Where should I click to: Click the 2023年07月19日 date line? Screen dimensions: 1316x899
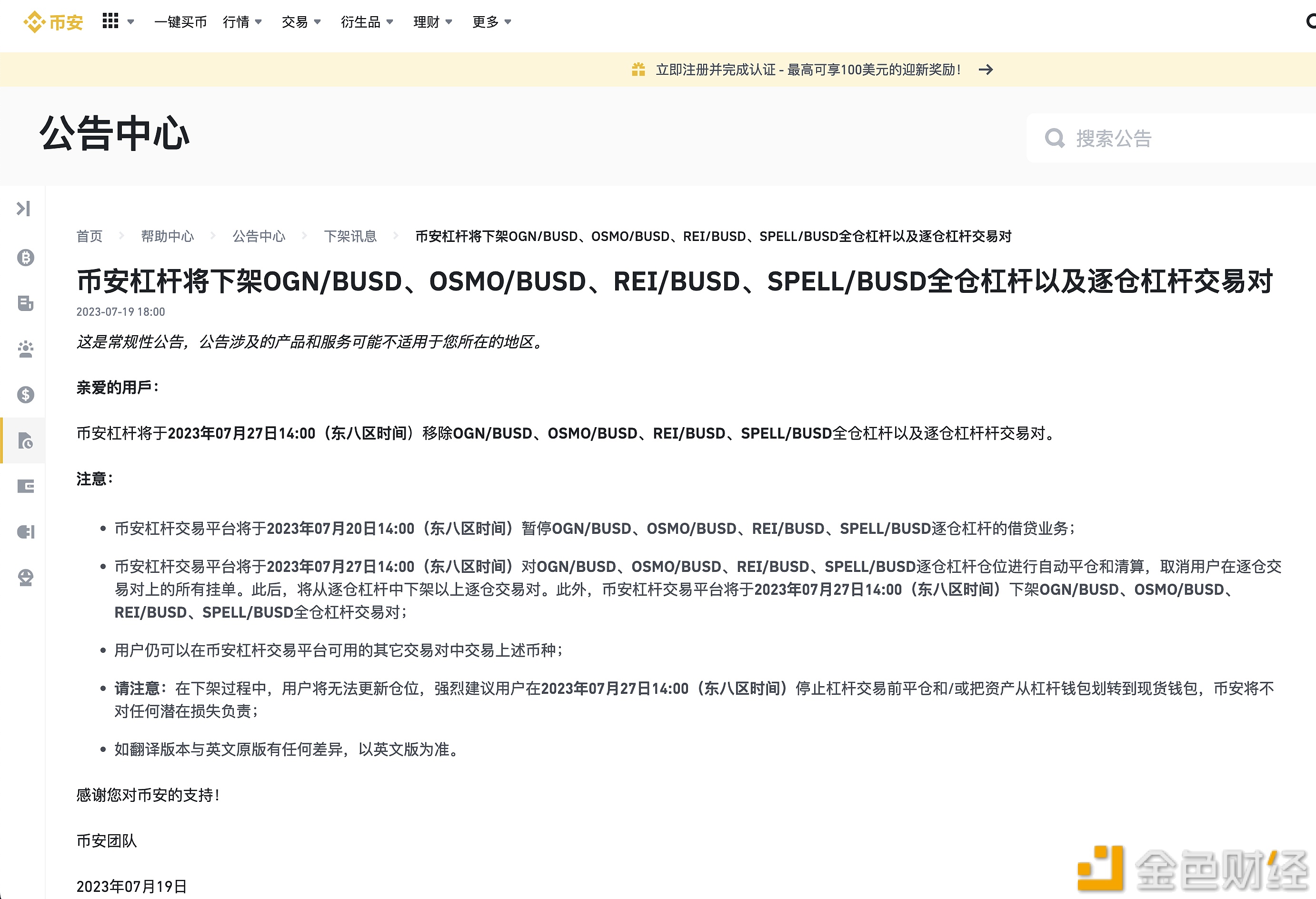(131, 887)
